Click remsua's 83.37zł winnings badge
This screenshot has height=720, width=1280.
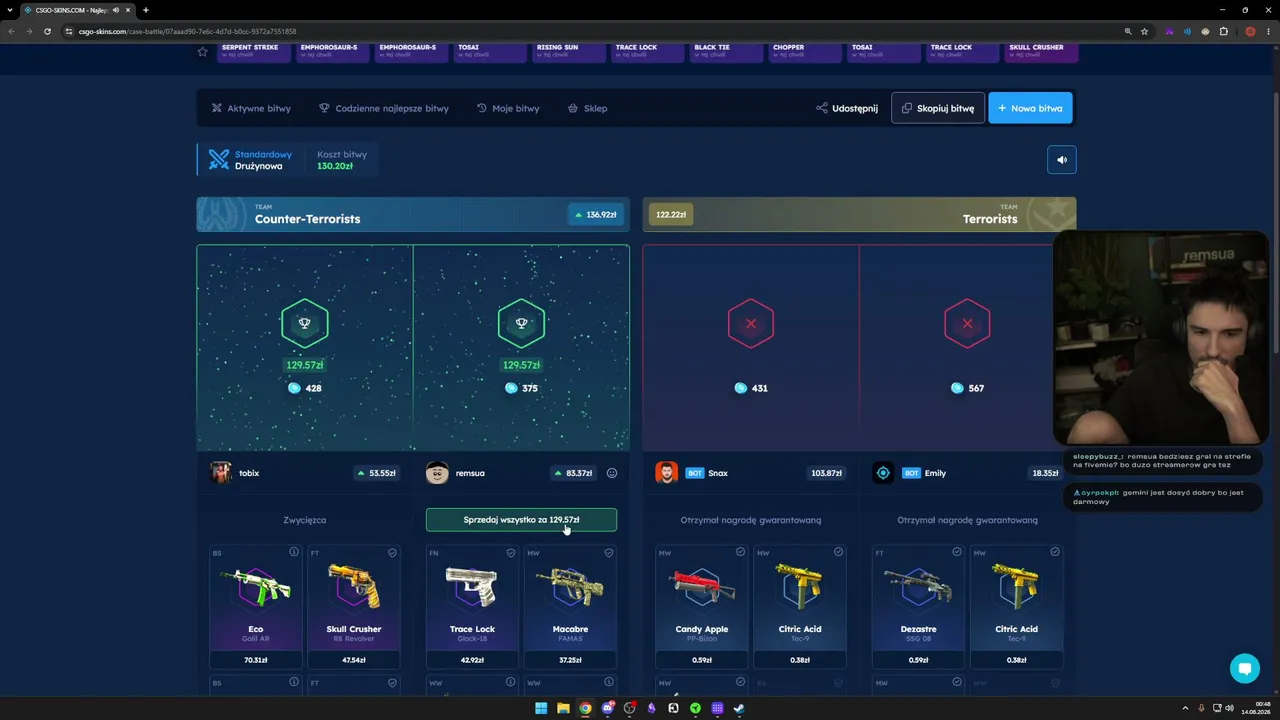pos(573,473)
